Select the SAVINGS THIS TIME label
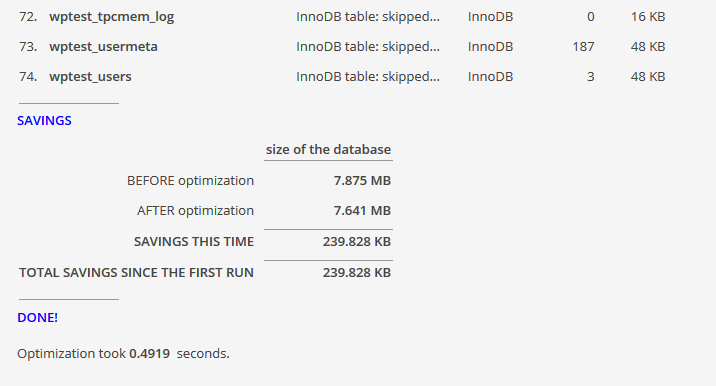The image size is (716, 386). [x=194, y=241]
